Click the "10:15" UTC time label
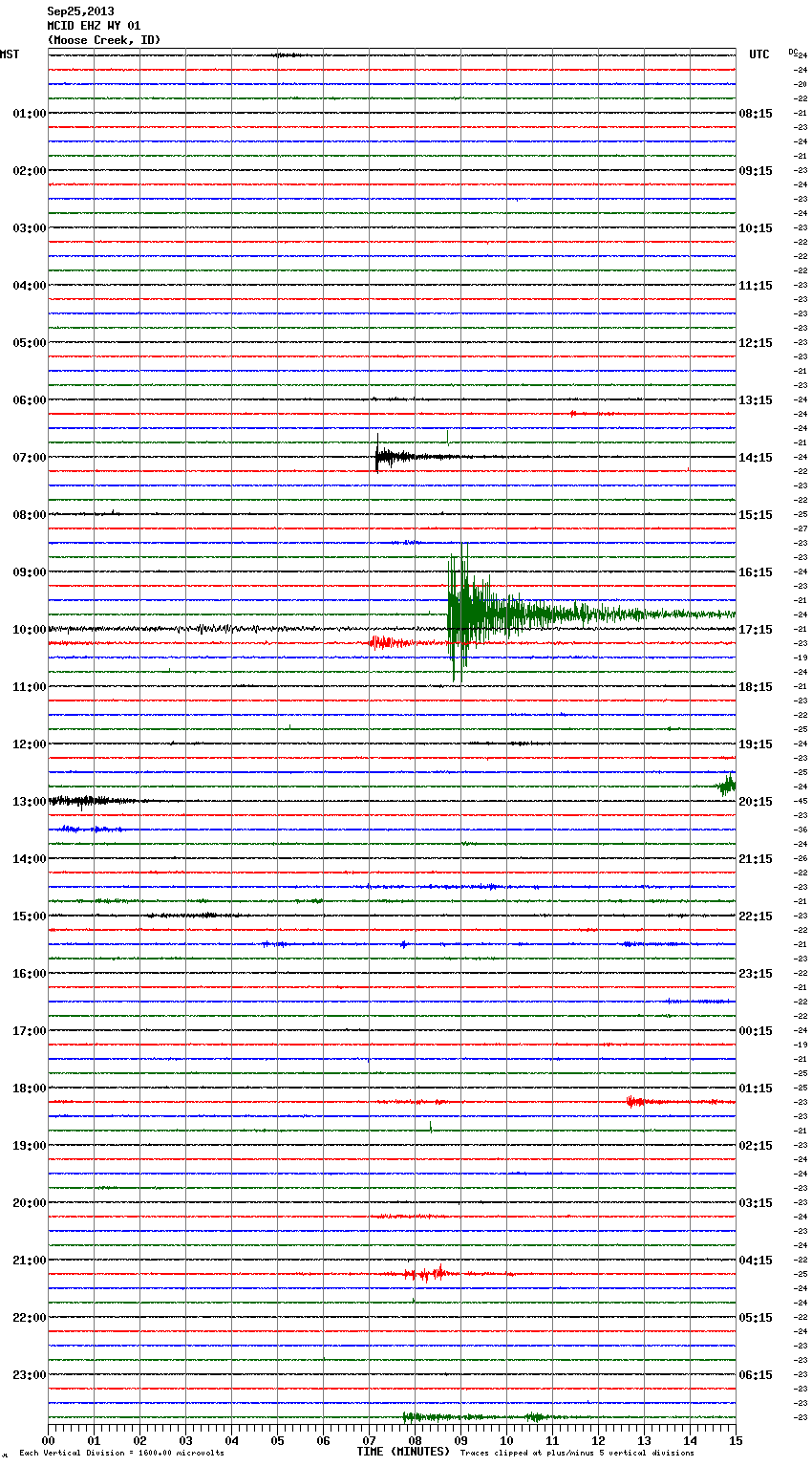The image size is (812, 1466). click(x=756, y=228)
